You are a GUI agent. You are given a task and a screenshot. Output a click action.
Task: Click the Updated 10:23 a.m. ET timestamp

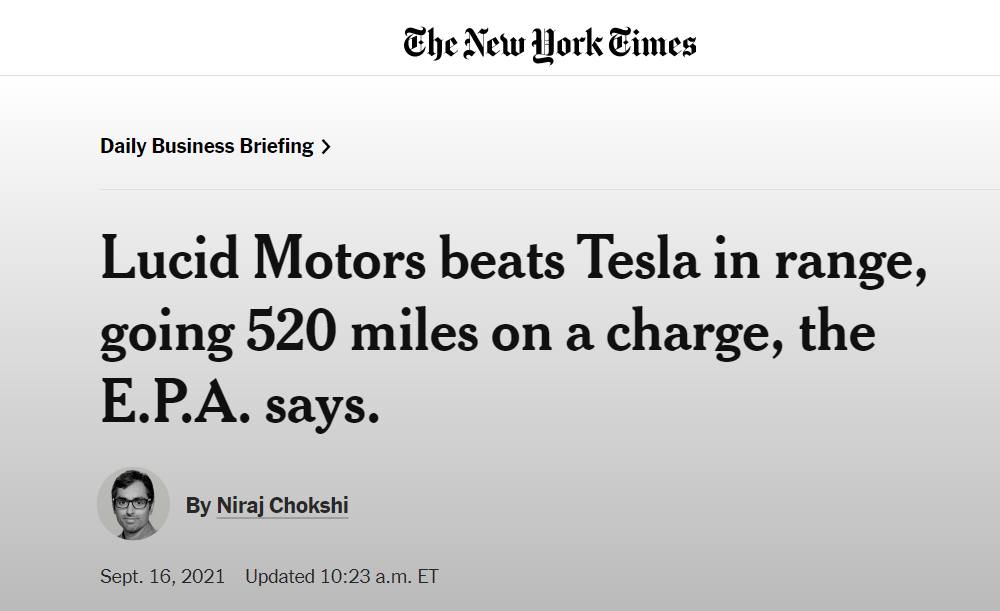pos(341,577)
